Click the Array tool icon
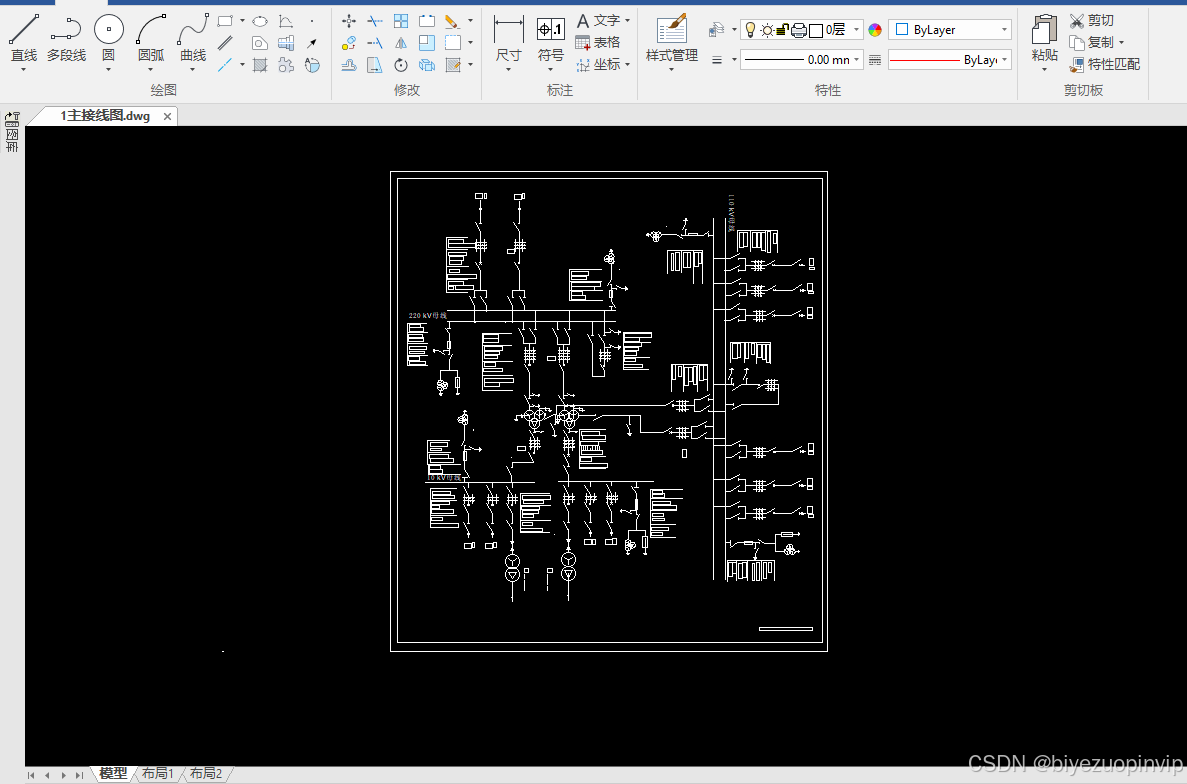Image resolution: width=1187 pixels, height=784 pixels. [x=400, y=21]
